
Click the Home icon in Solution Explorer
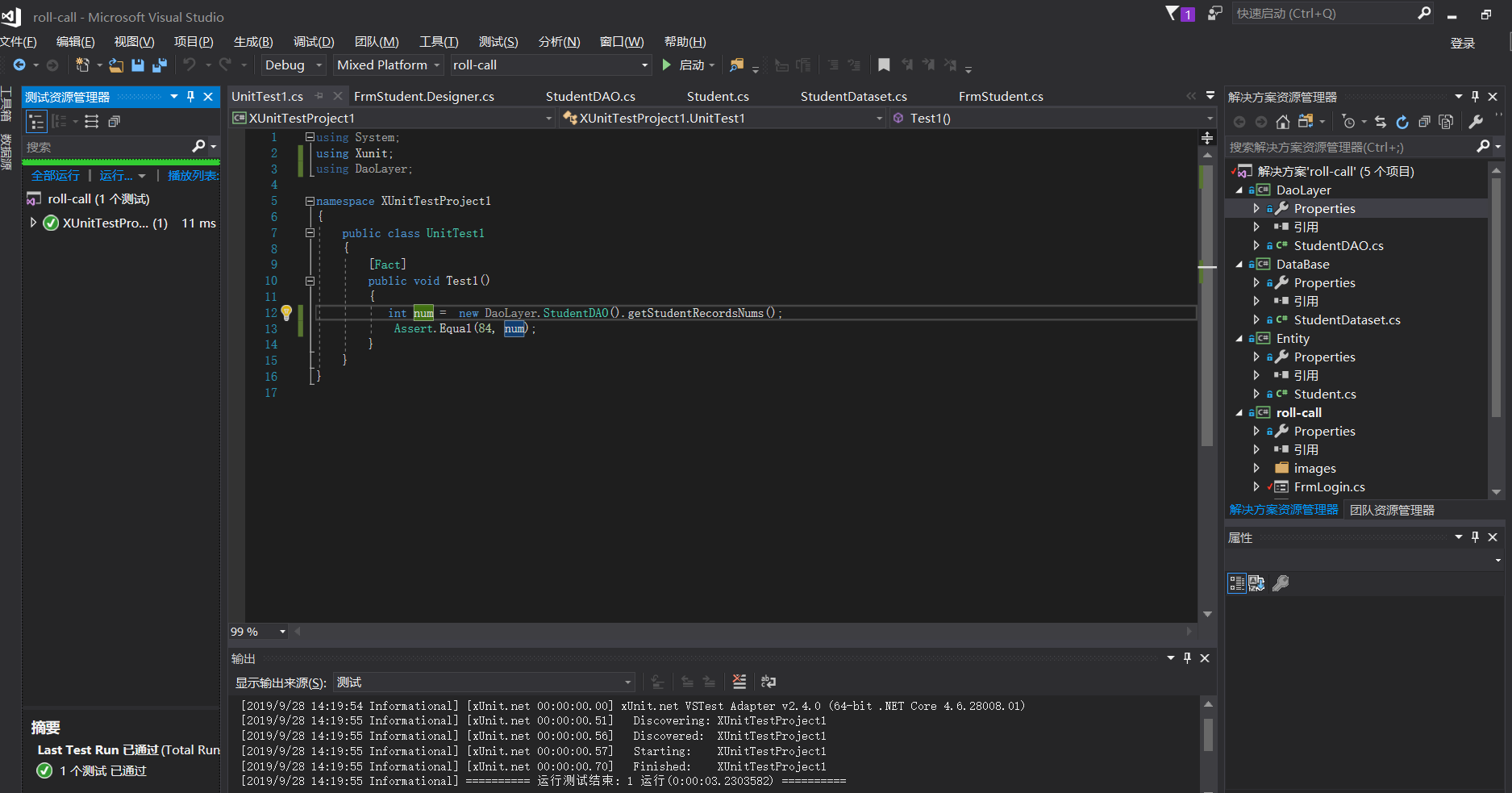tap(1283, 122)
